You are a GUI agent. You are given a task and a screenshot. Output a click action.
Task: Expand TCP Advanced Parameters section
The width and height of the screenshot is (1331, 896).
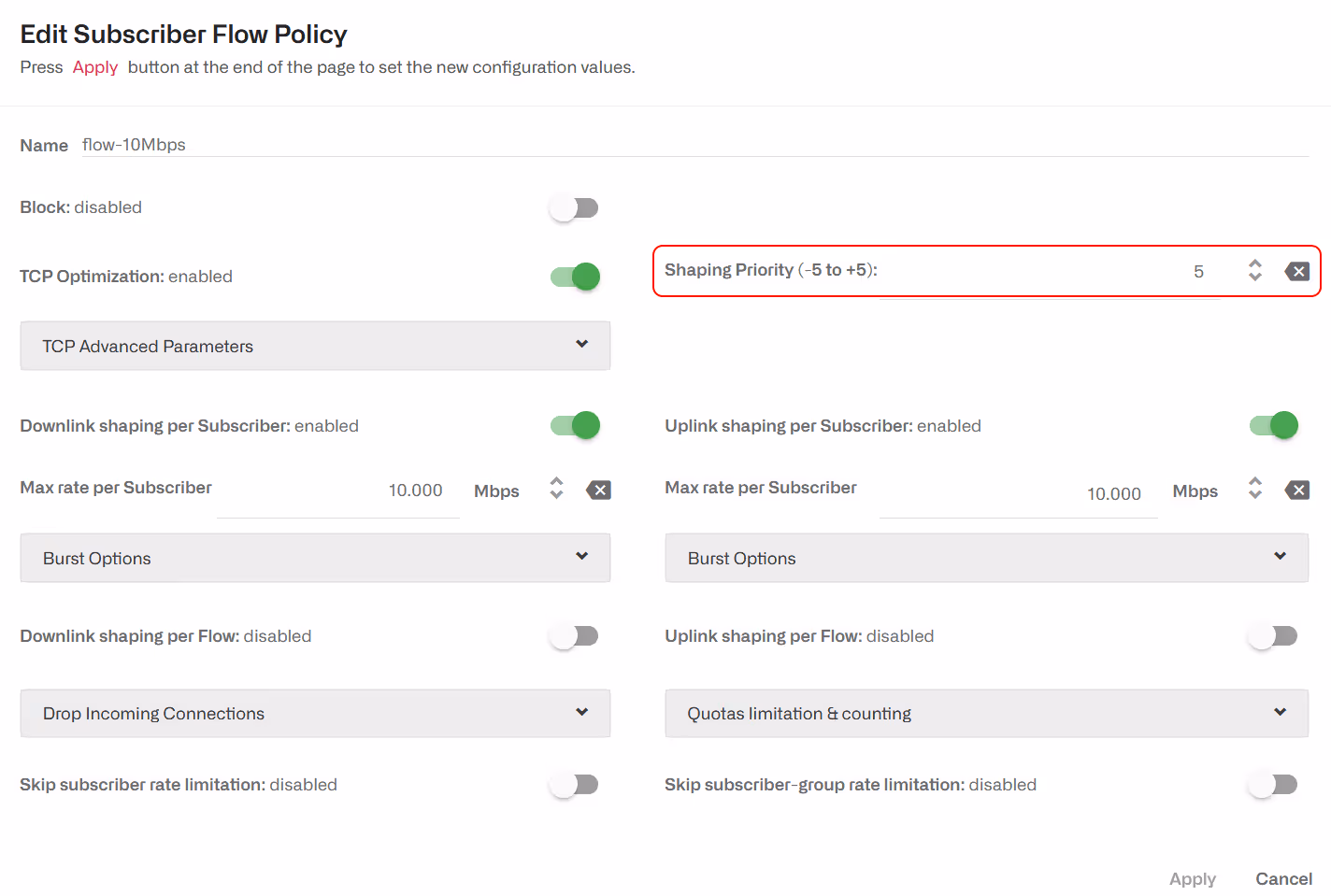coord(315,346)
